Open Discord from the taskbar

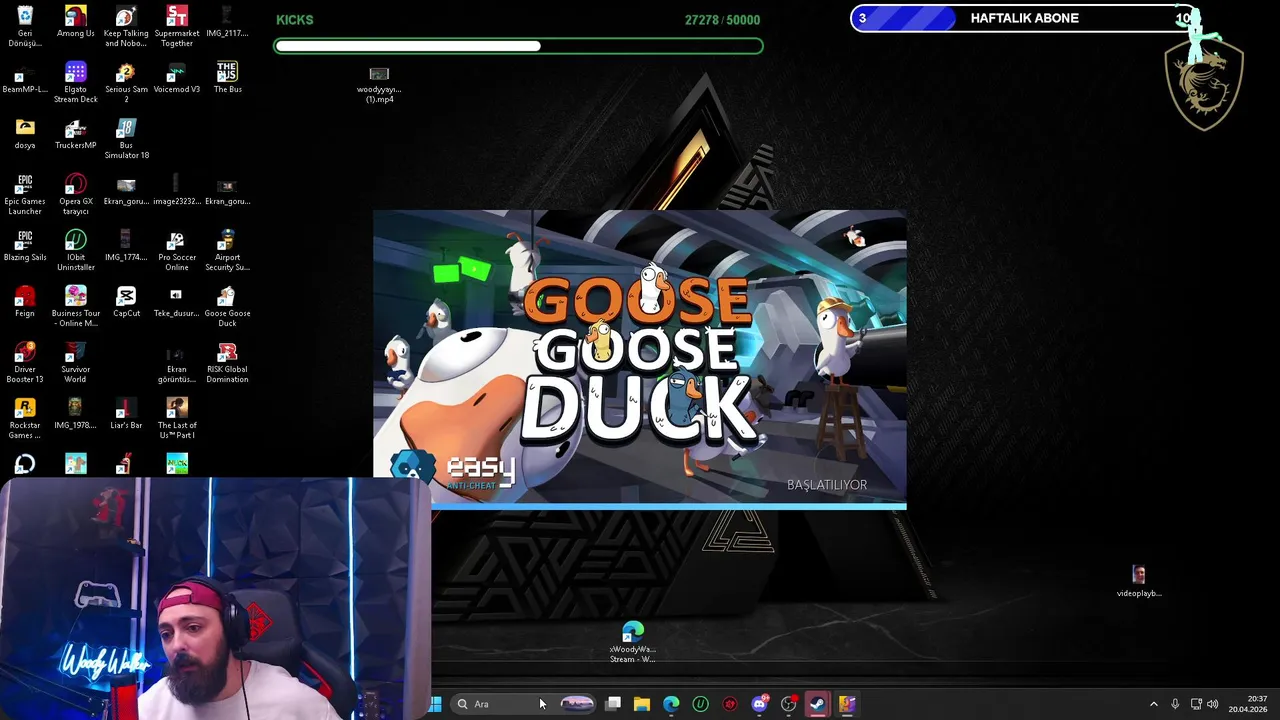click(759, 704)
